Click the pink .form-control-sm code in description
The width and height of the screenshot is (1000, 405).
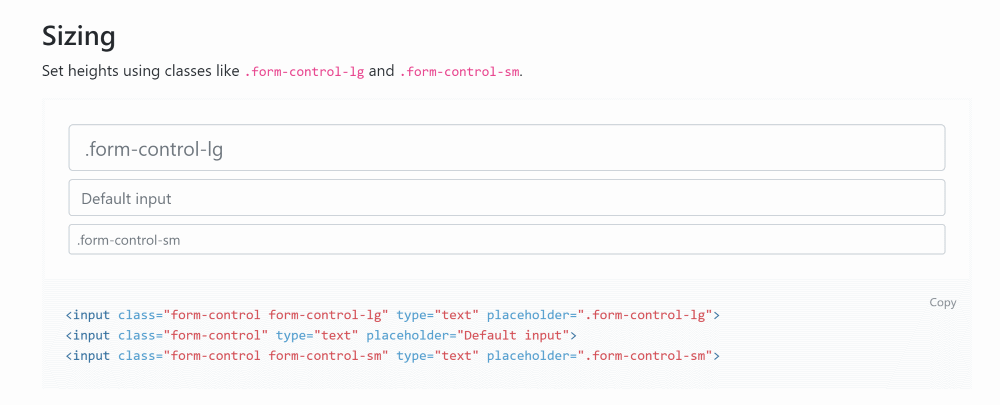(x=459, y=72)
